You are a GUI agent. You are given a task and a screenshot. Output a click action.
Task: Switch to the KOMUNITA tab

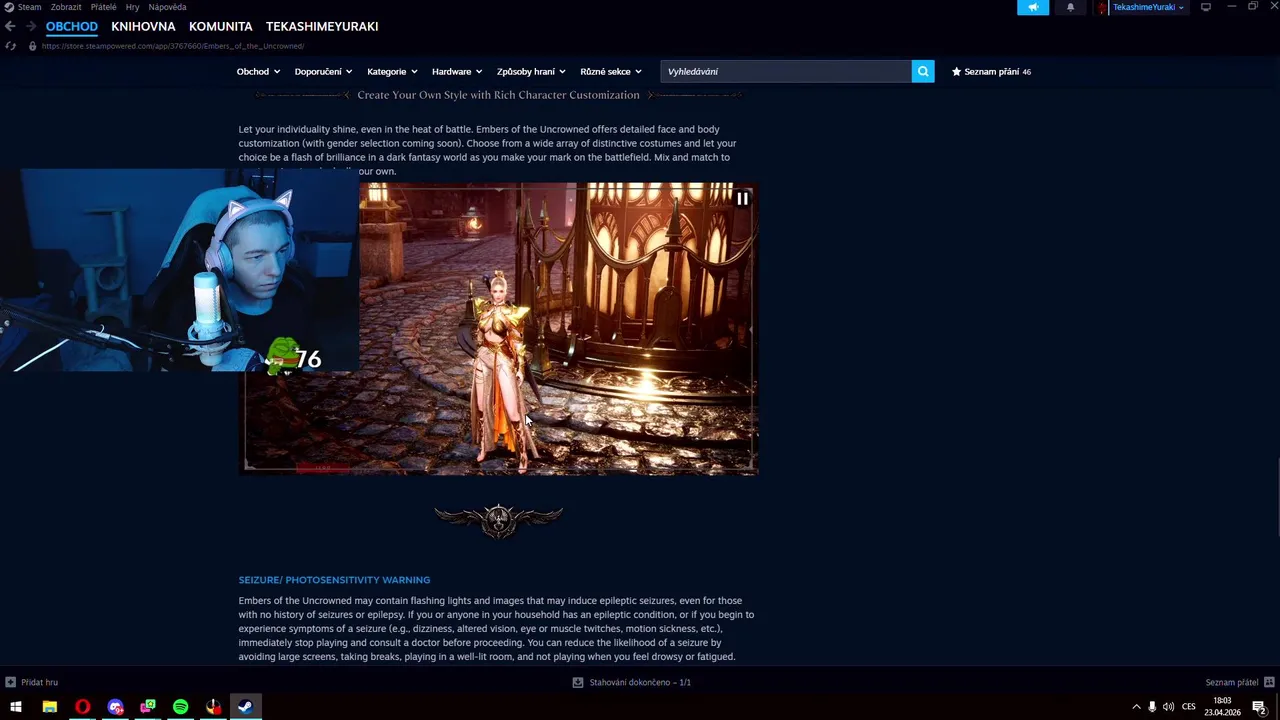click(221, 26)
